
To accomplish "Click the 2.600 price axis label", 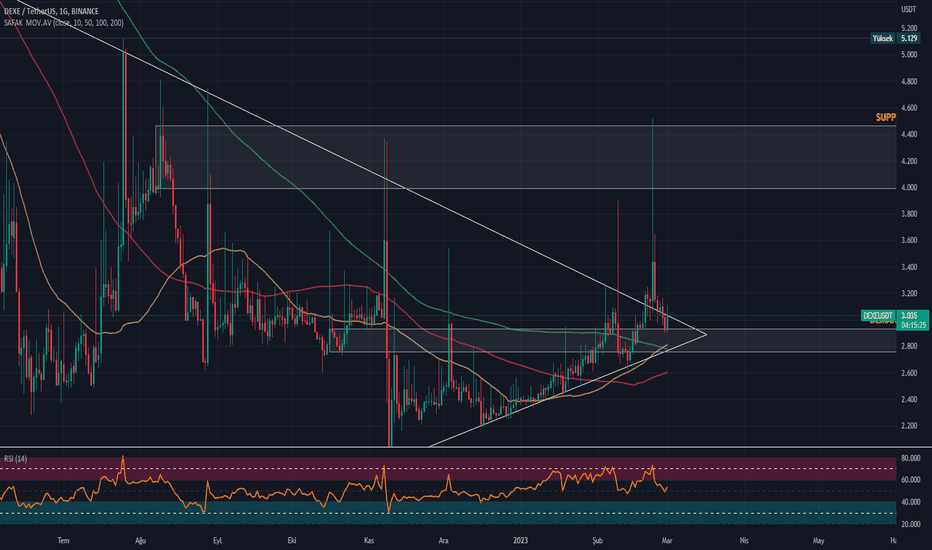I will 909,373.
